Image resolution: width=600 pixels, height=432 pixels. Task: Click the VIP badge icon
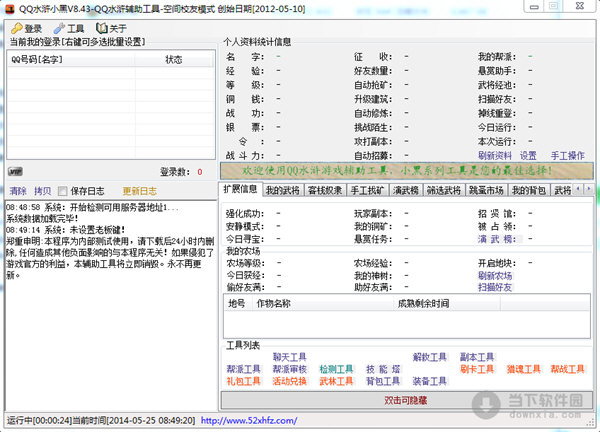[15, 172]
